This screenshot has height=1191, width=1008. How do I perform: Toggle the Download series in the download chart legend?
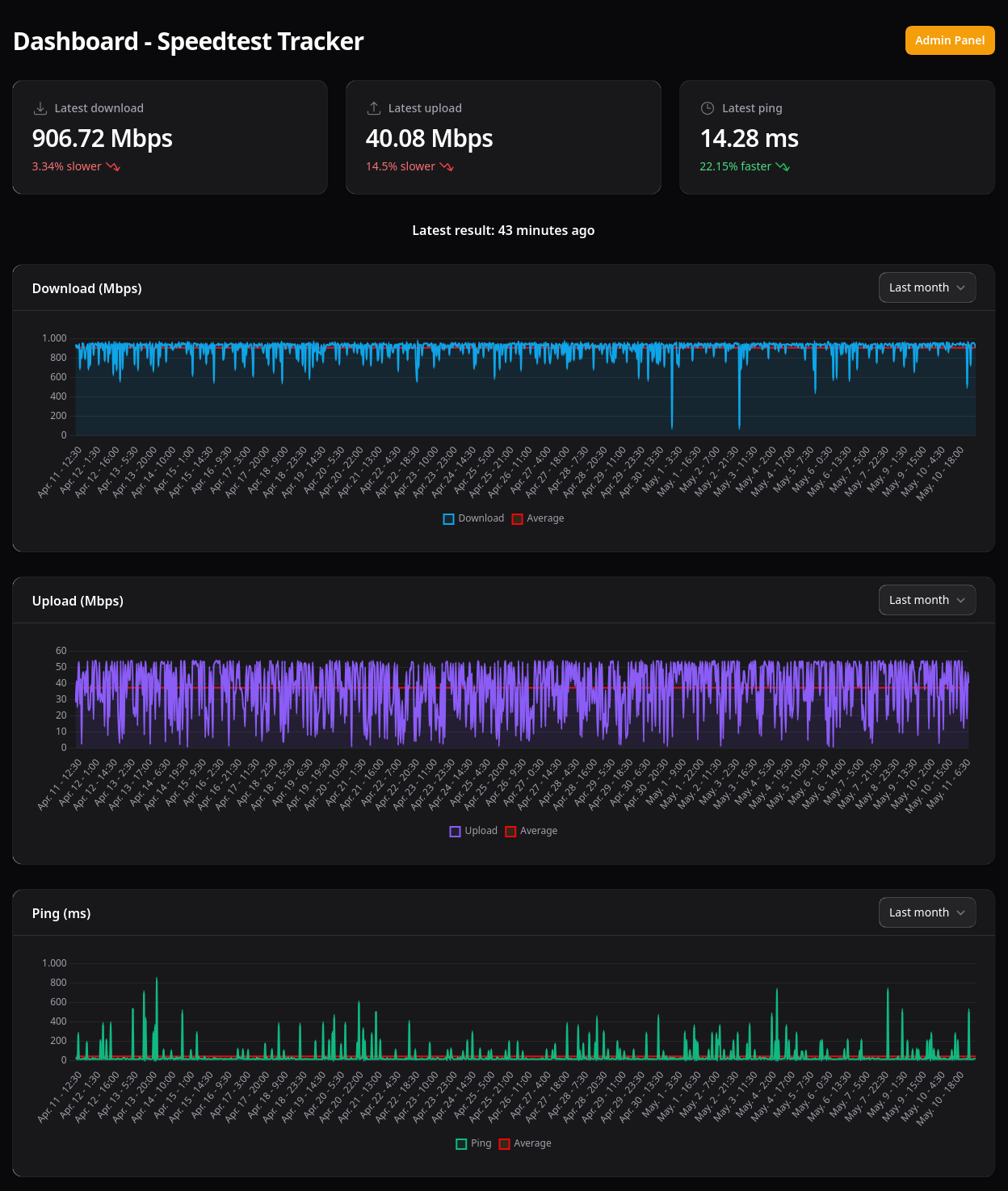tap(474, 518)
